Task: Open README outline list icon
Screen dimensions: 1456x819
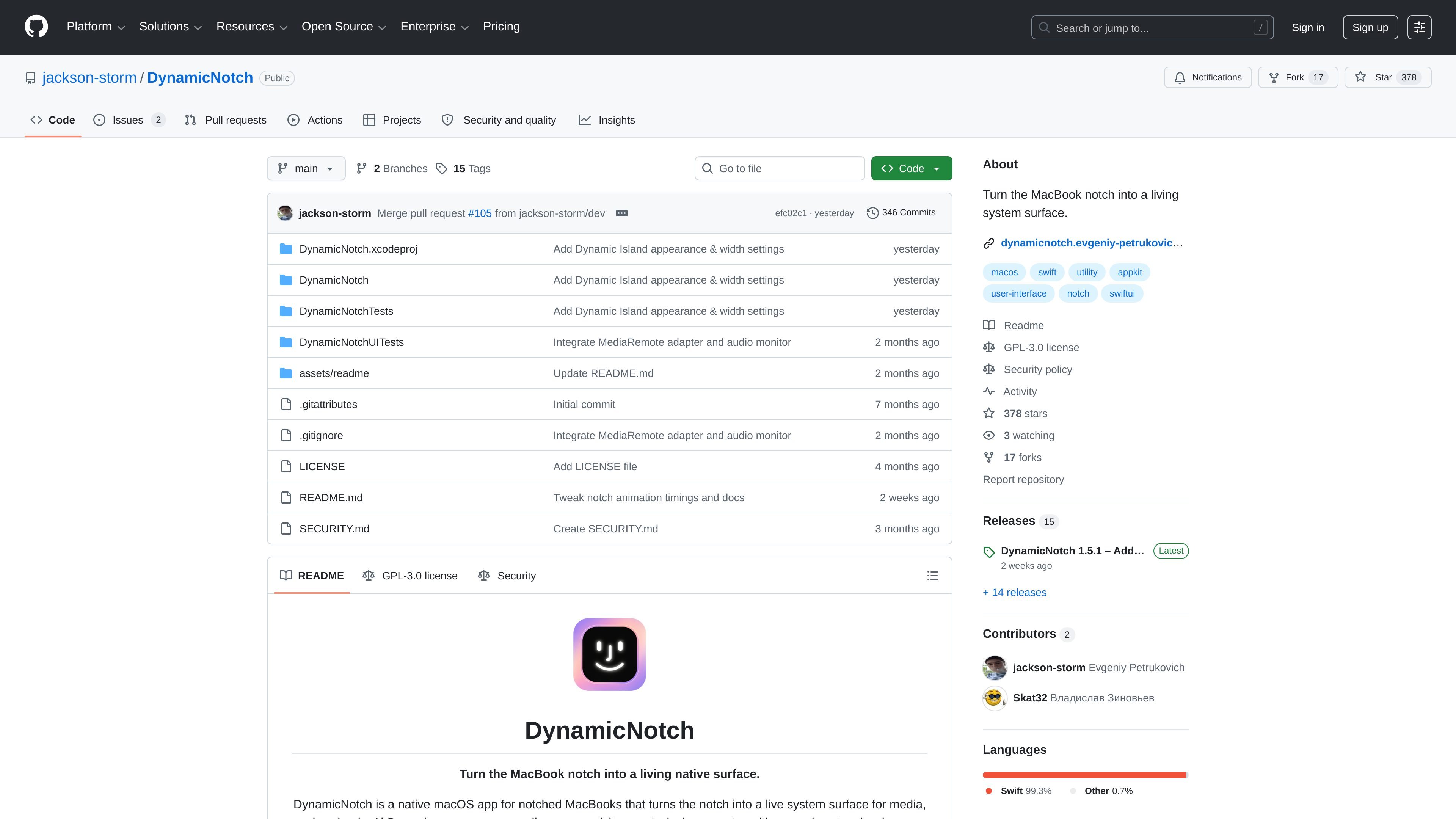Action: click(933, 576)
